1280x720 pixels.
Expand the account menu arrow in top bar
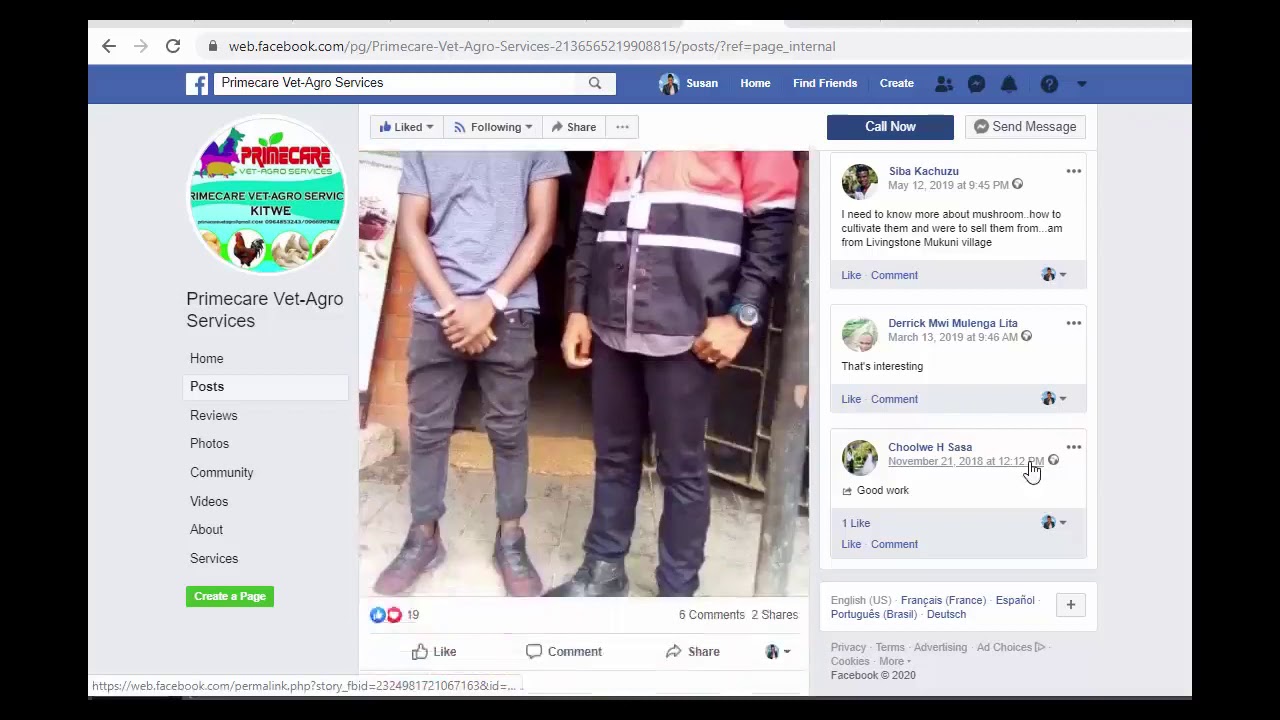1081,84
